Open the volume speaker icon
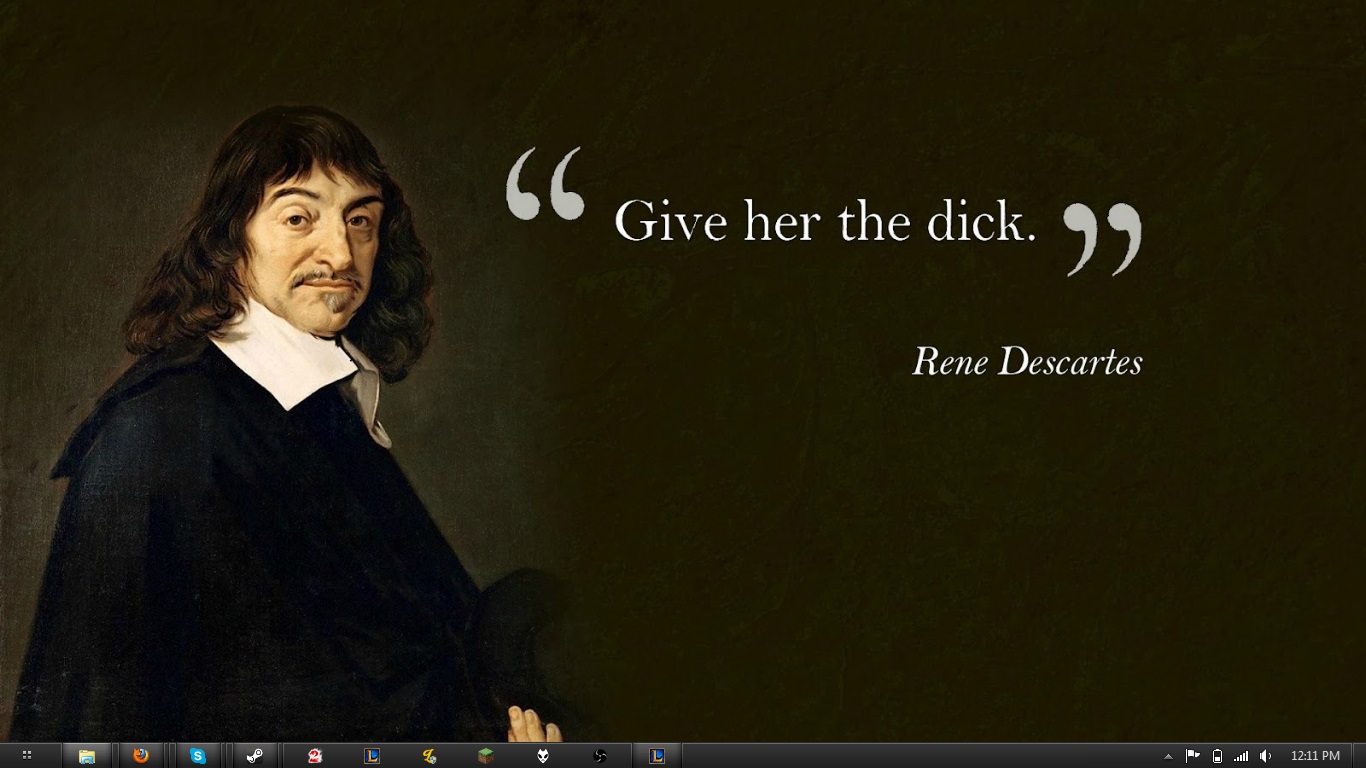Screen dimensions: 1366x768 (1265, 756)
